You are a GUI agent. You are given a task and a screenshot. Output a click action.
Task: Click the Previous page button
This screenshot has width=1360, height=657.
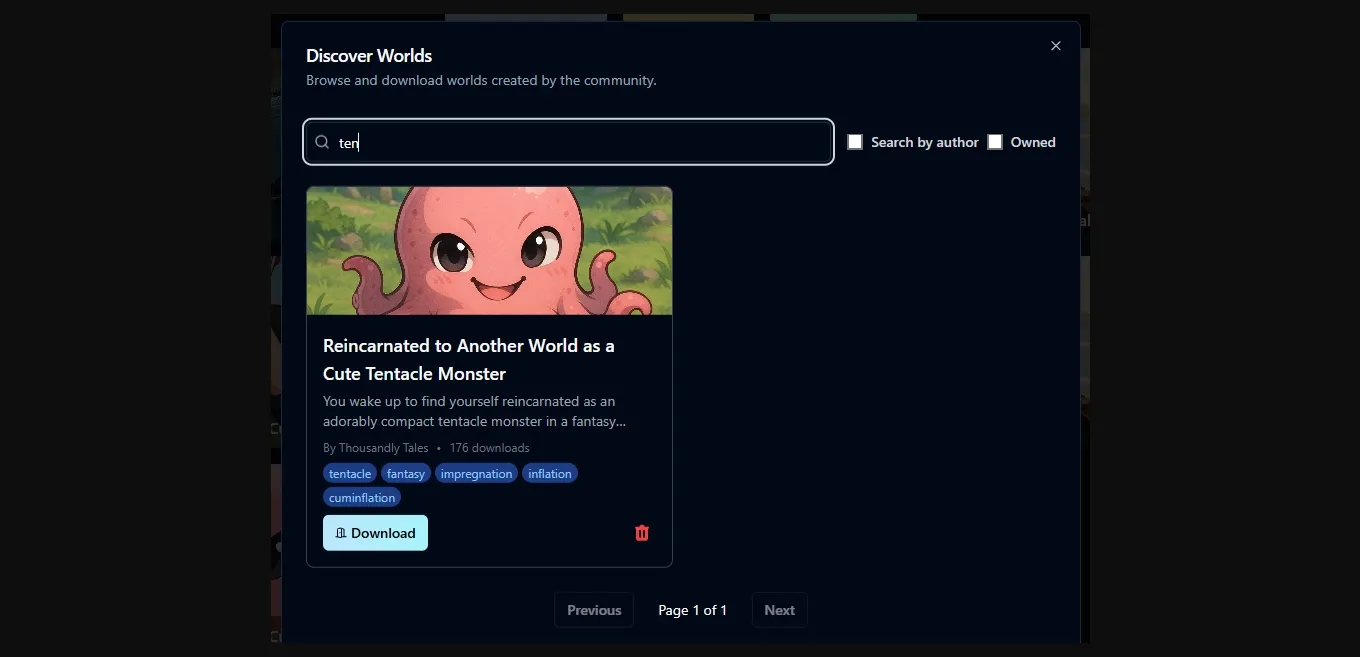(x=593, y=610)
